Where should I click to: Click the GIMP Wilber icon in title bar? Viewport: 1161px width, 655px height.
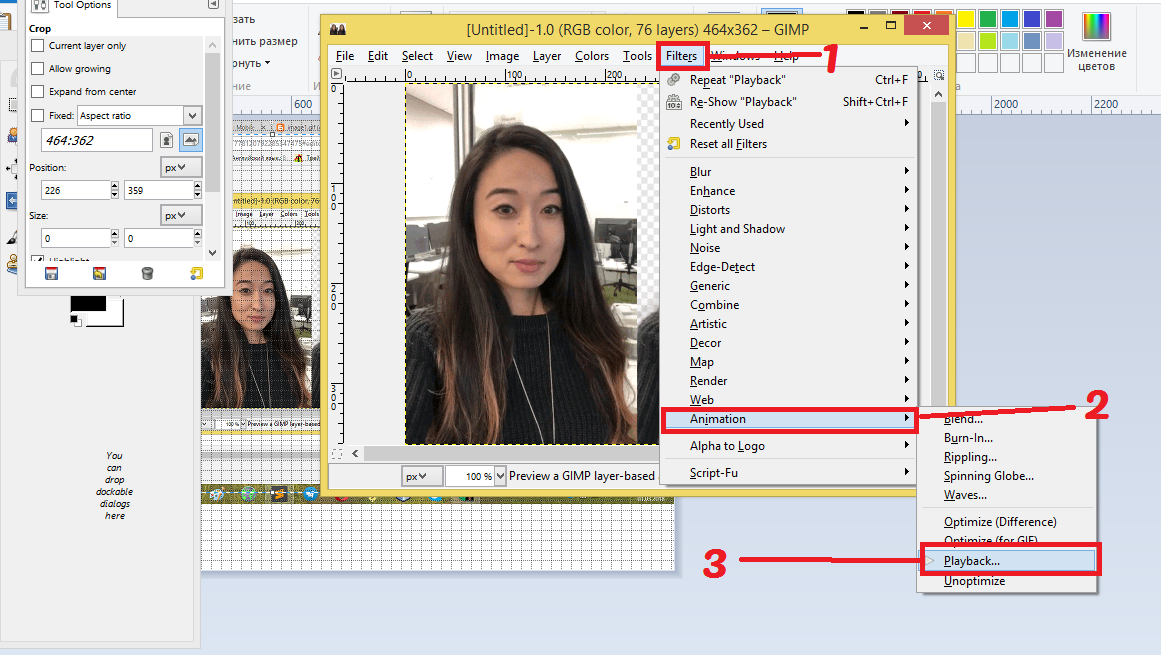tap(338, 30)
